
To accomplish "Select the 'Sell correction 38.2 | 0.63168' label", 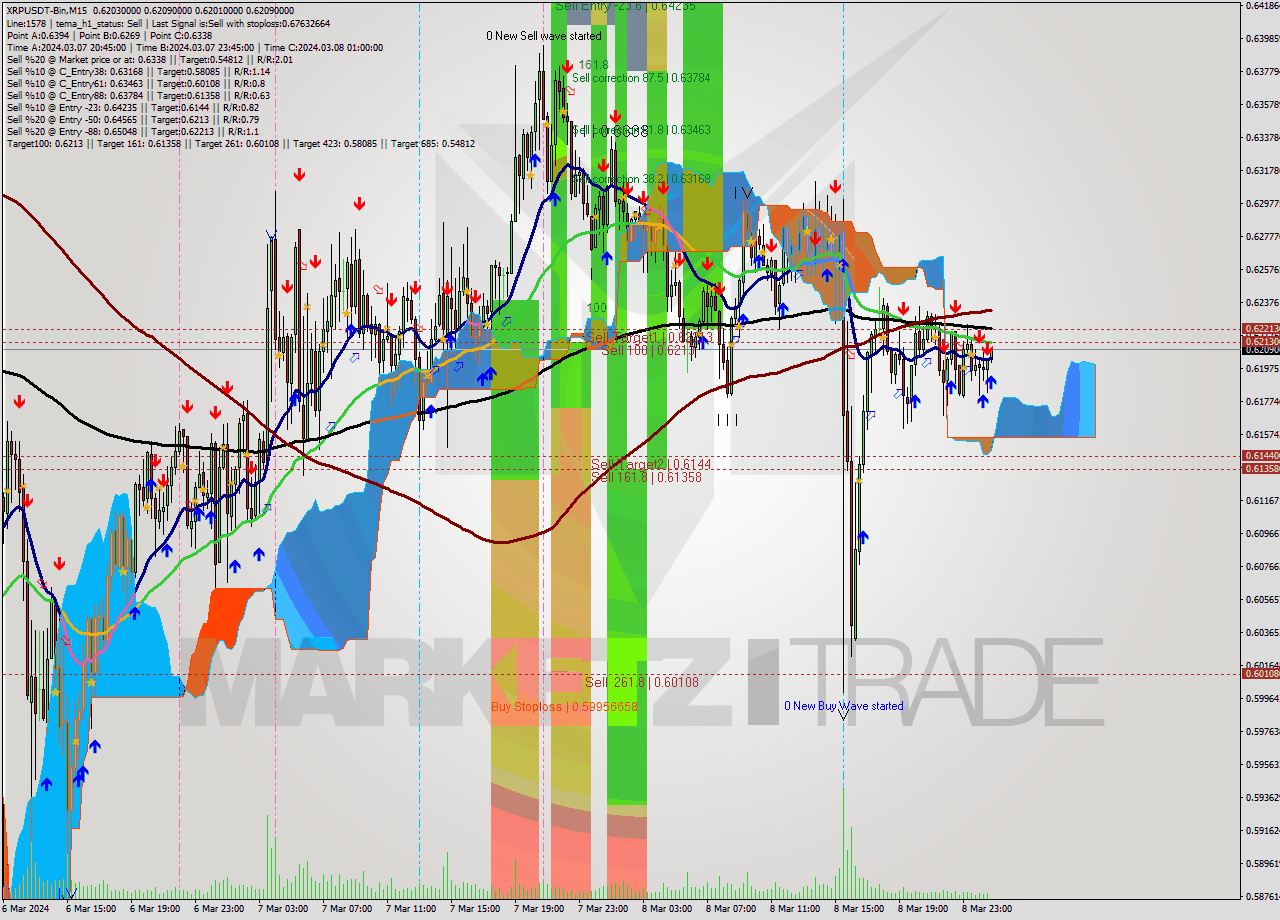I will 641,179.
